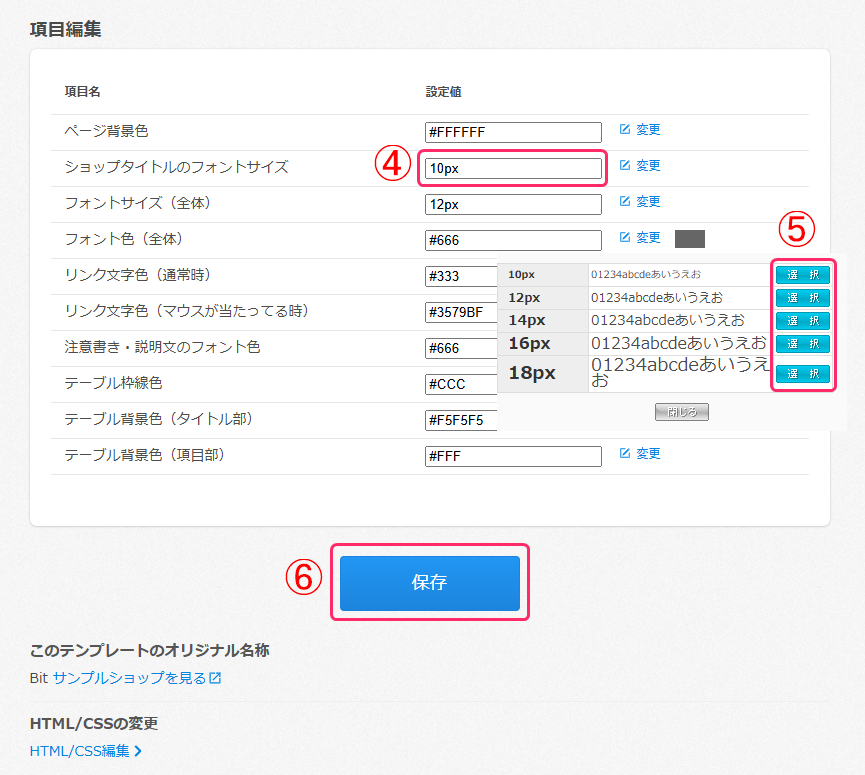Image resolution: width=865 pixels, height=775 pixels.
Task: Click the blue 保存 button
Action: [429, 583]
